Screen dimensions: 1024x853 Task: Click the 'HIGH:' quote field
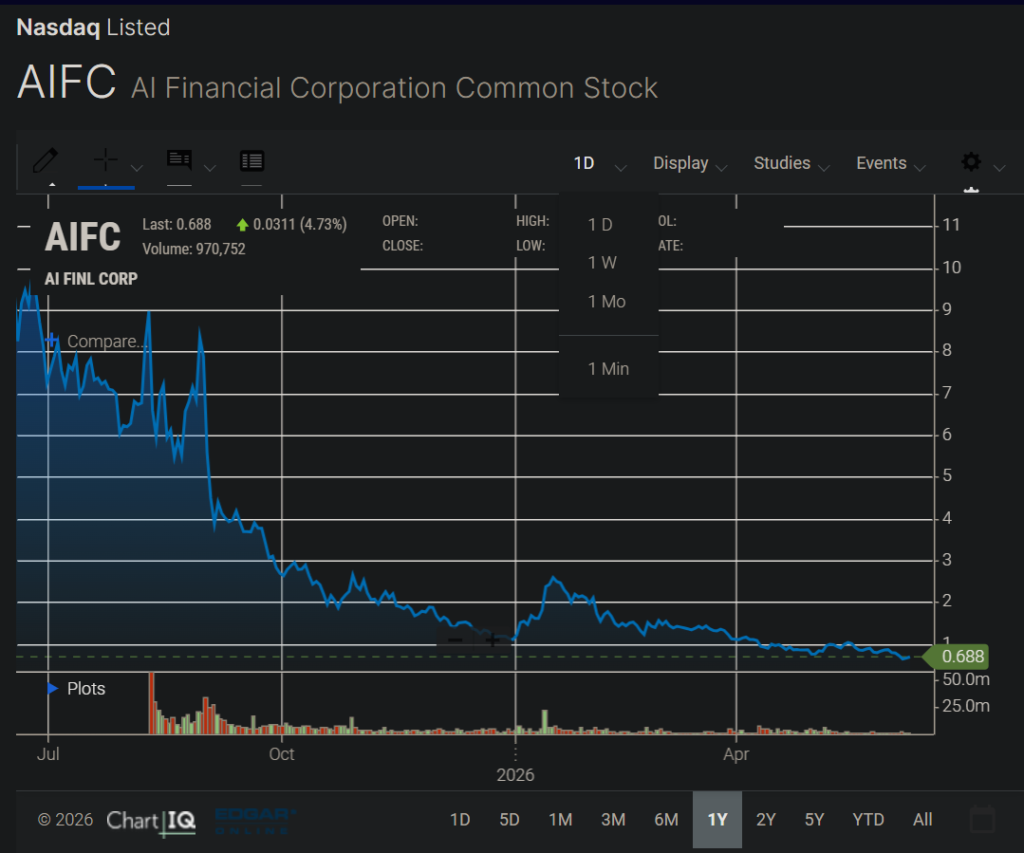532,221
